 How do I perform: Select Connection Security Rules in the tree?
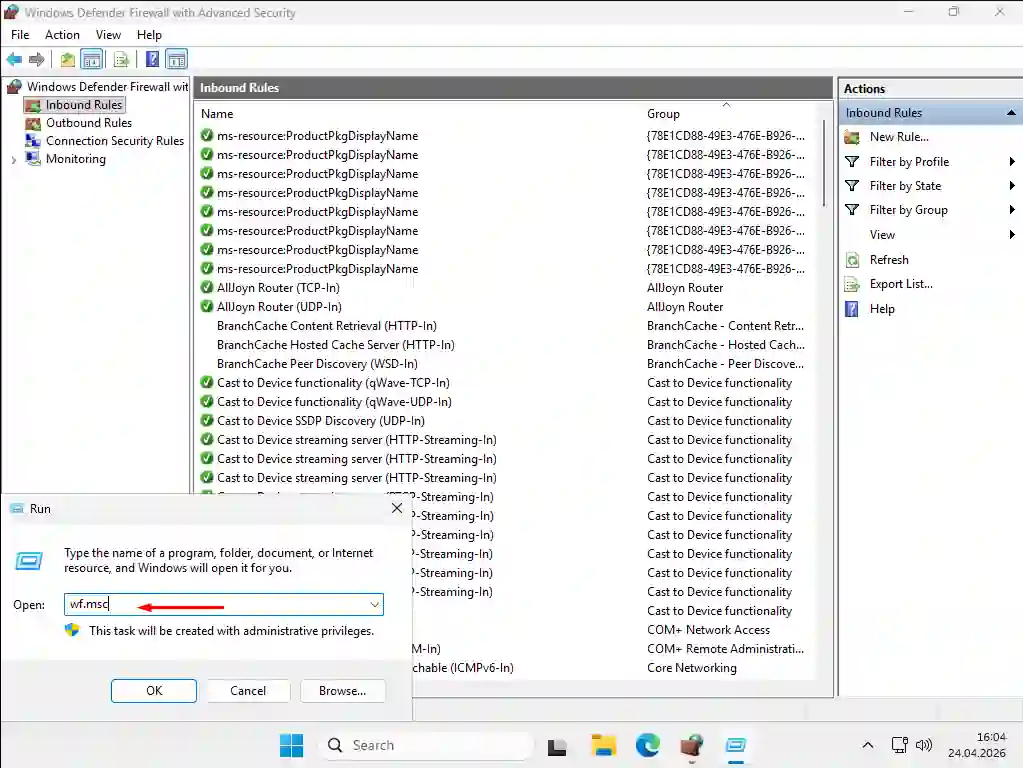(x=115, y=140)
